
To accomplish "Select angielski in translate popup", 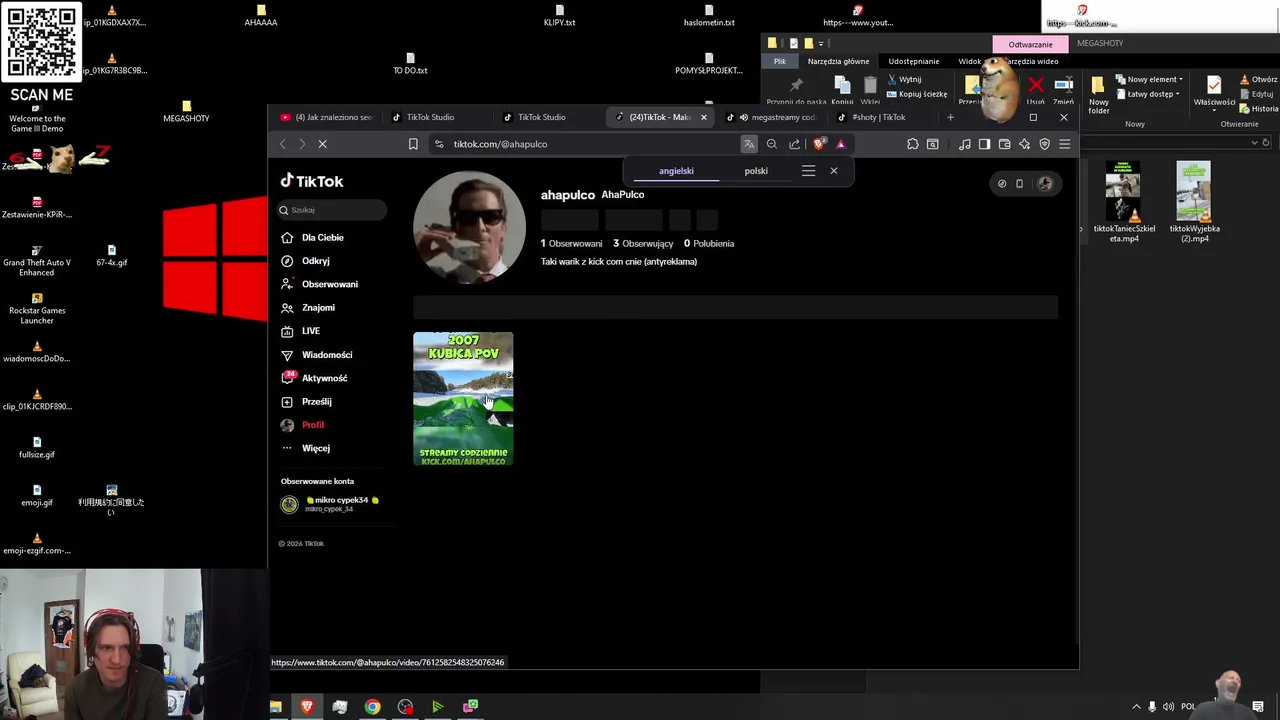I will click(x=676, y=171).
